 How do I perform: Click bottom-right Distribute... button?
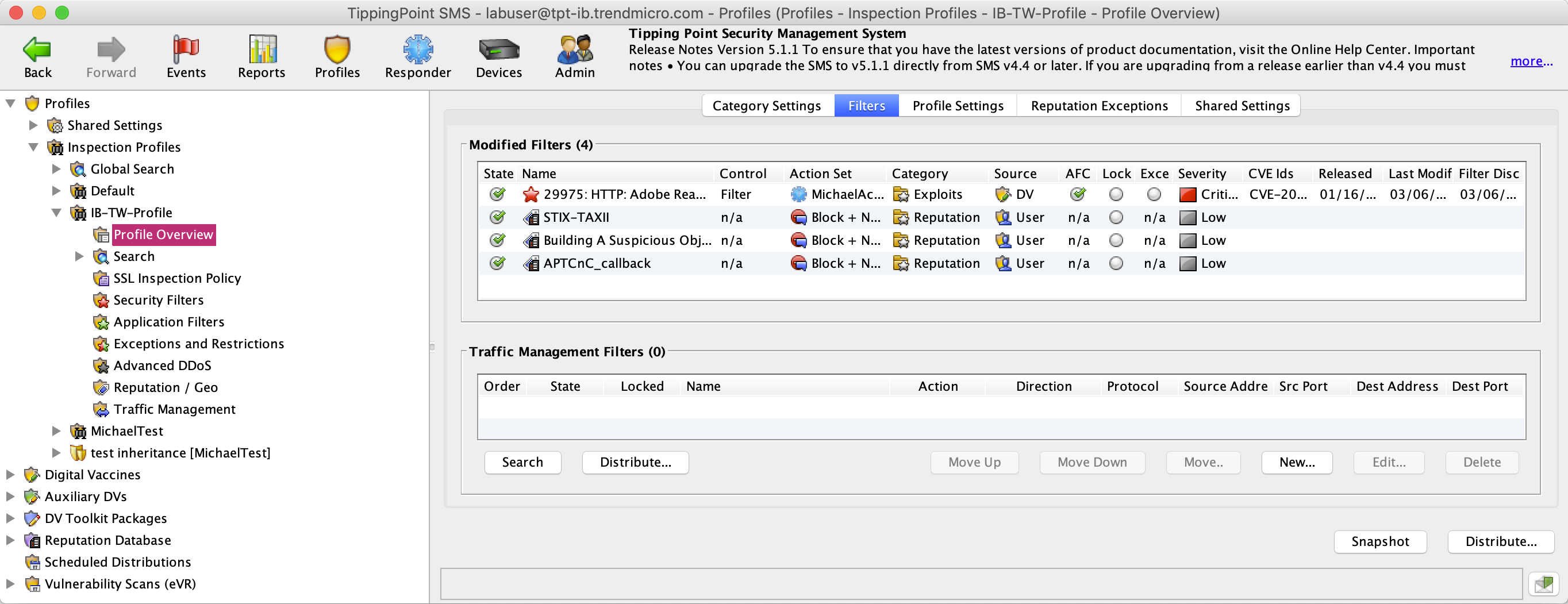[x=1501, y=542]
